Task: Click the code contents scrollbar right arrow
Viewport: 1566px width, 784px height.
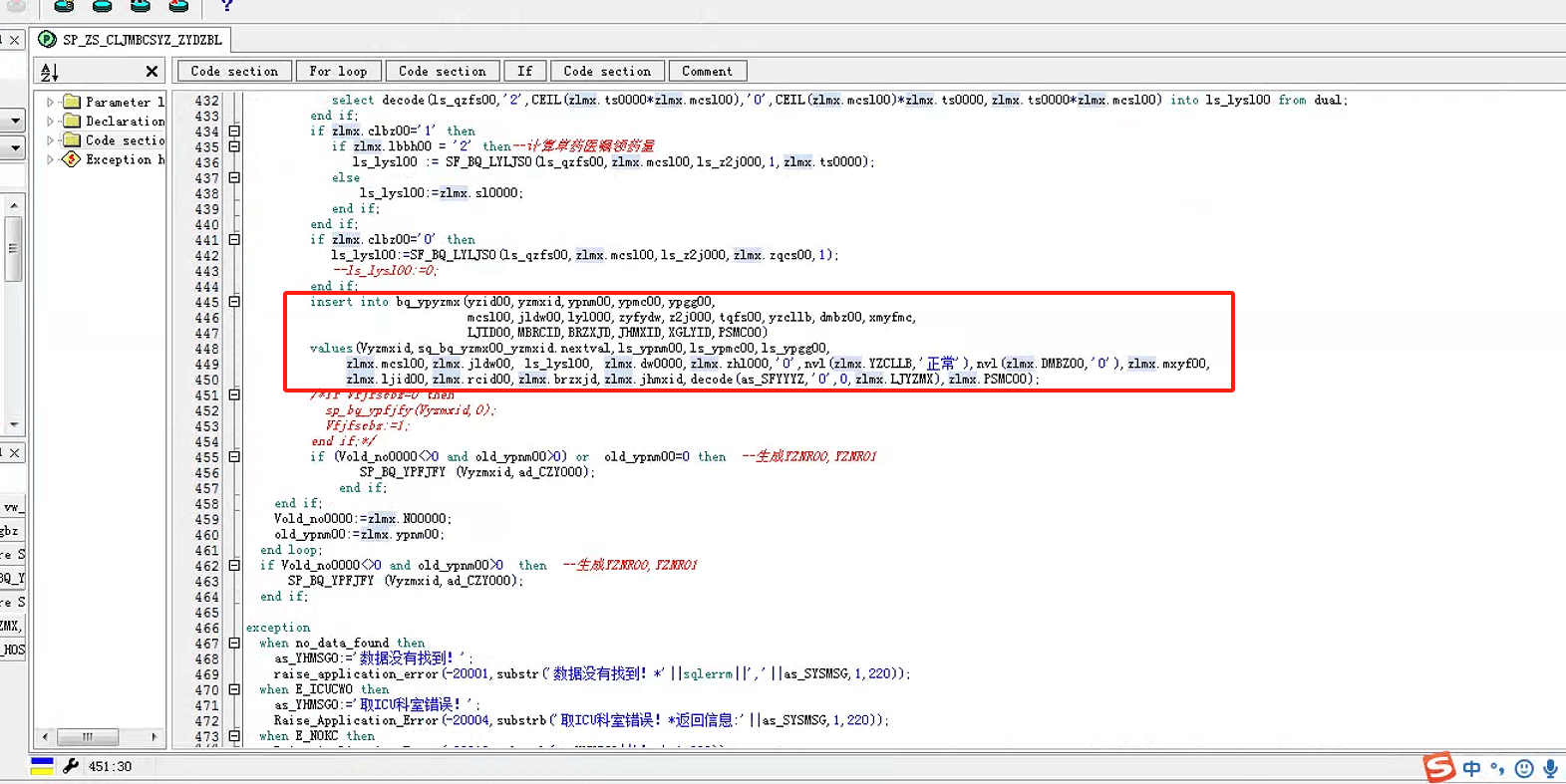Action: click(x=154, y=737)
